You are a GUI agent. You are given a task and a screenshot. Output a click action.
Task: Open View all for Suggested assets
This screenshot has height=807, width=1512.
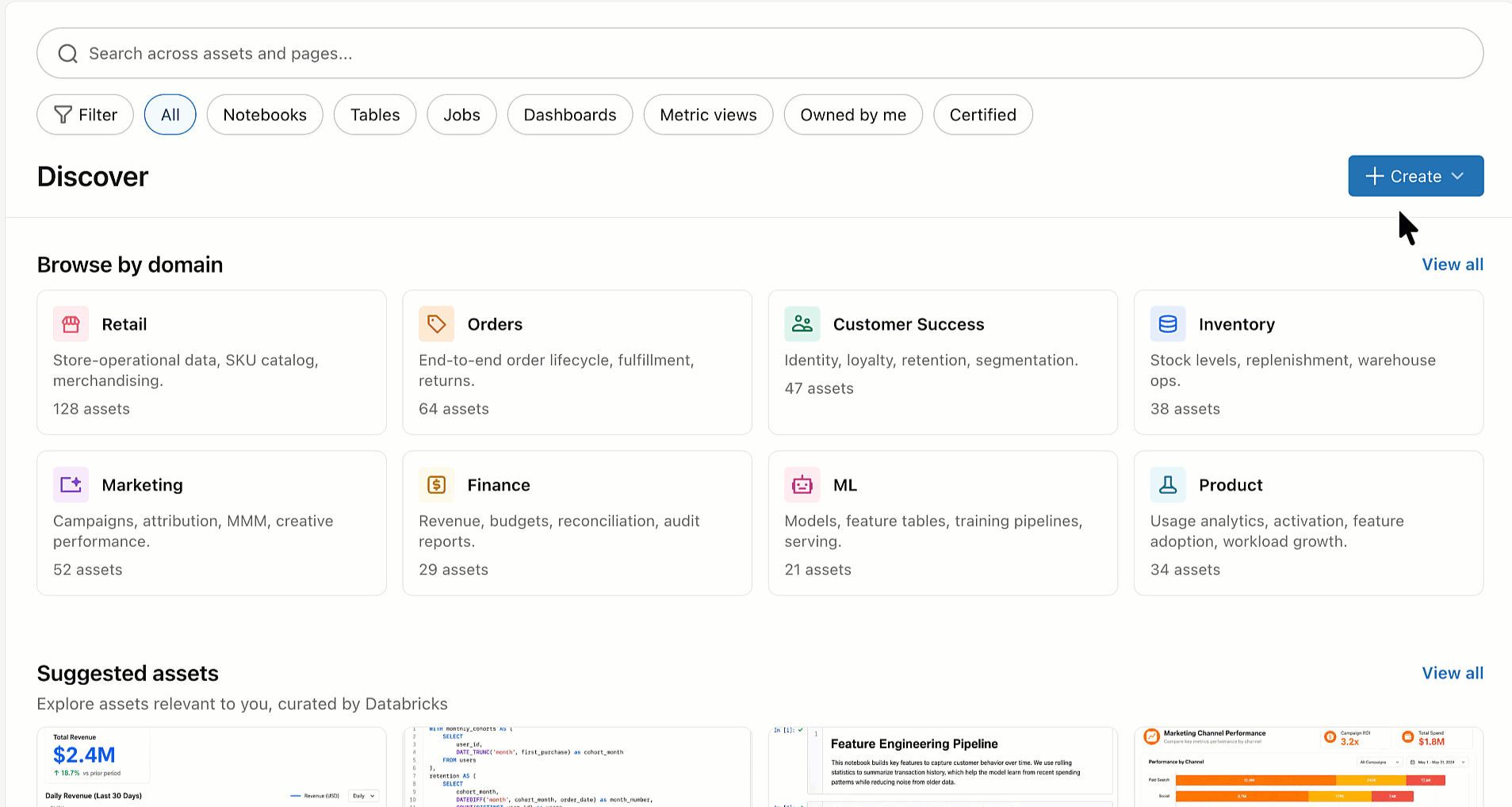coord(1453,673)
